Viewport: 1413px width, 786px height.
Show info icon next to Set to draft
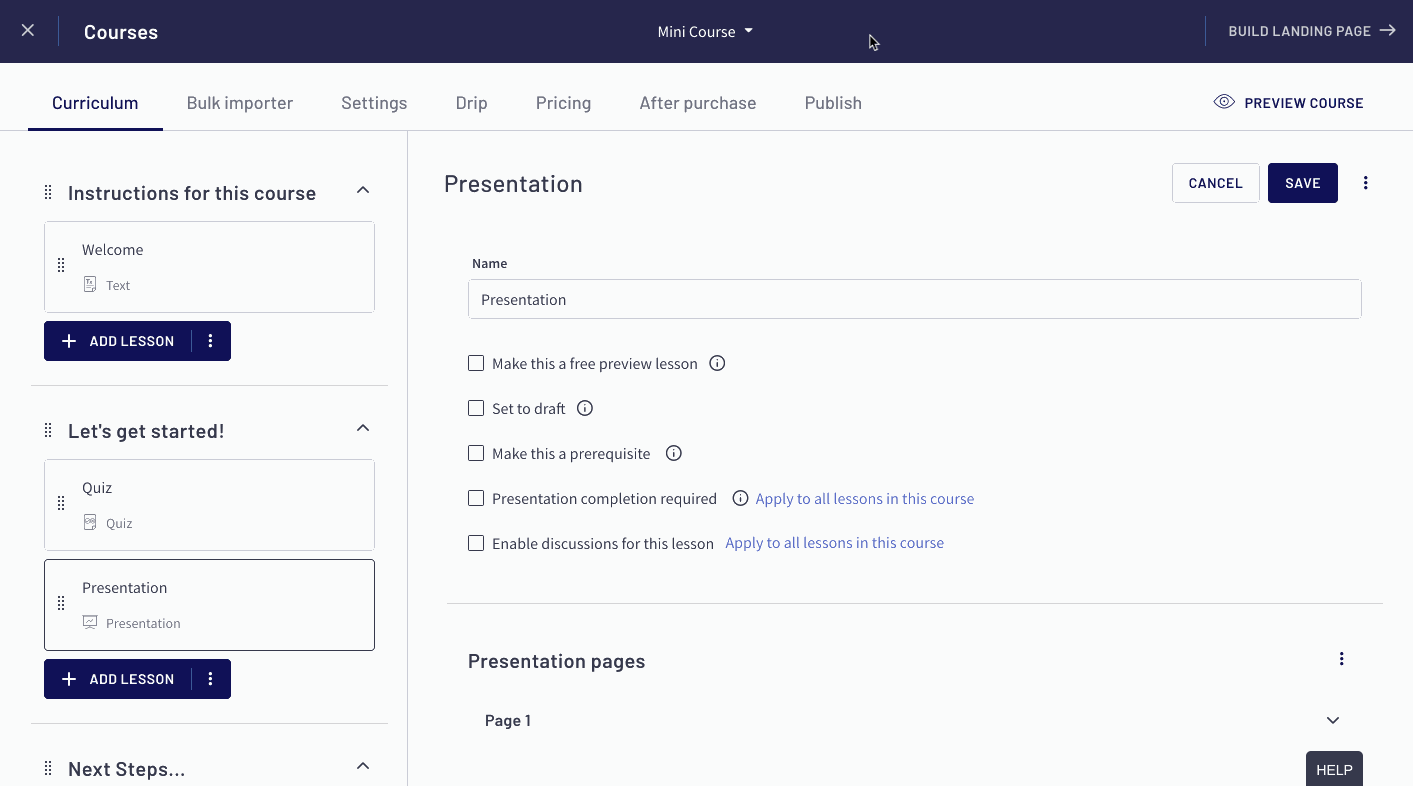pyautogui.click(x=586, y=408)
